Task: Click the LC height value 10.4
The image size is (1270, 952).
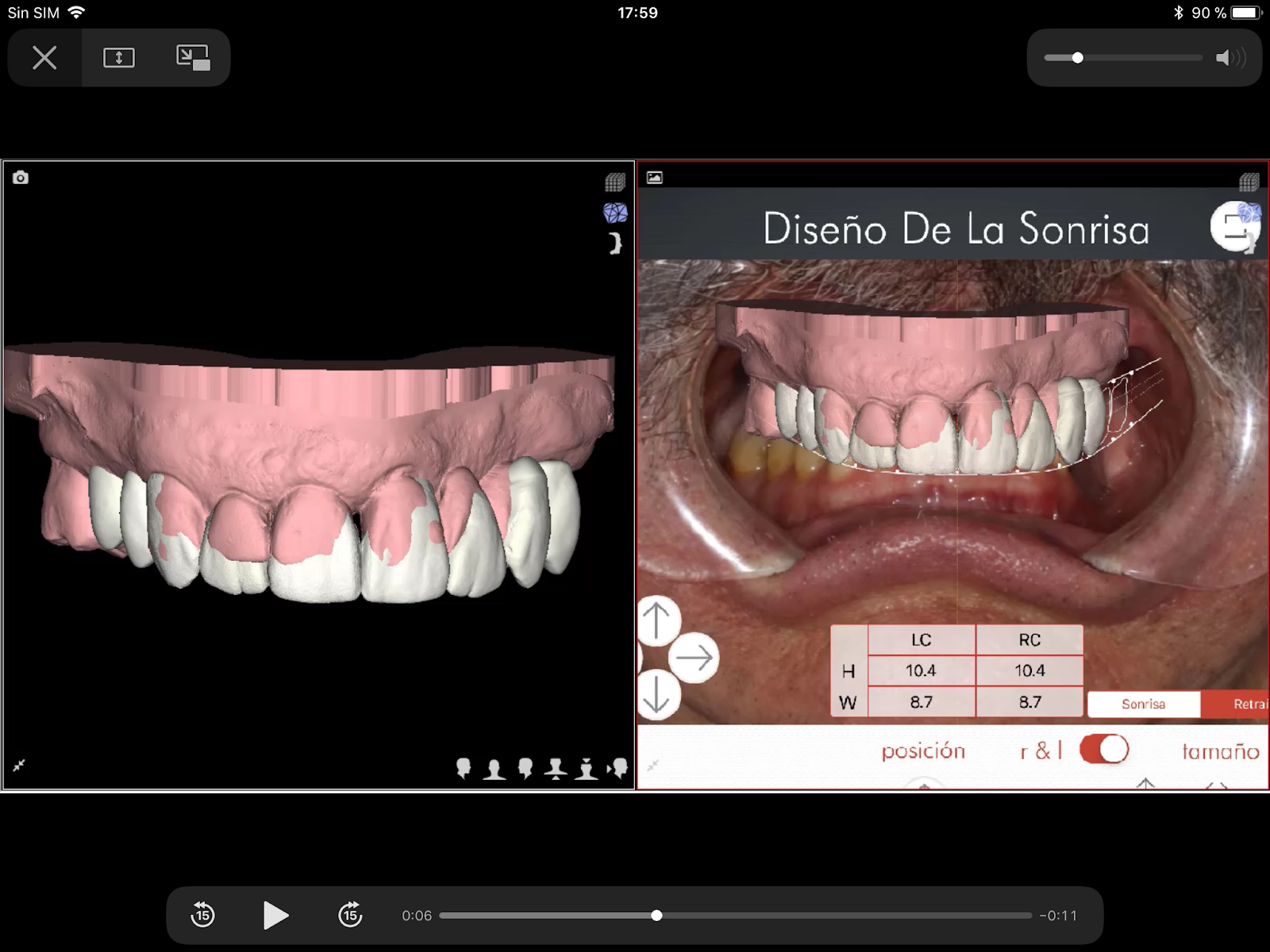Action: (922, 670)
